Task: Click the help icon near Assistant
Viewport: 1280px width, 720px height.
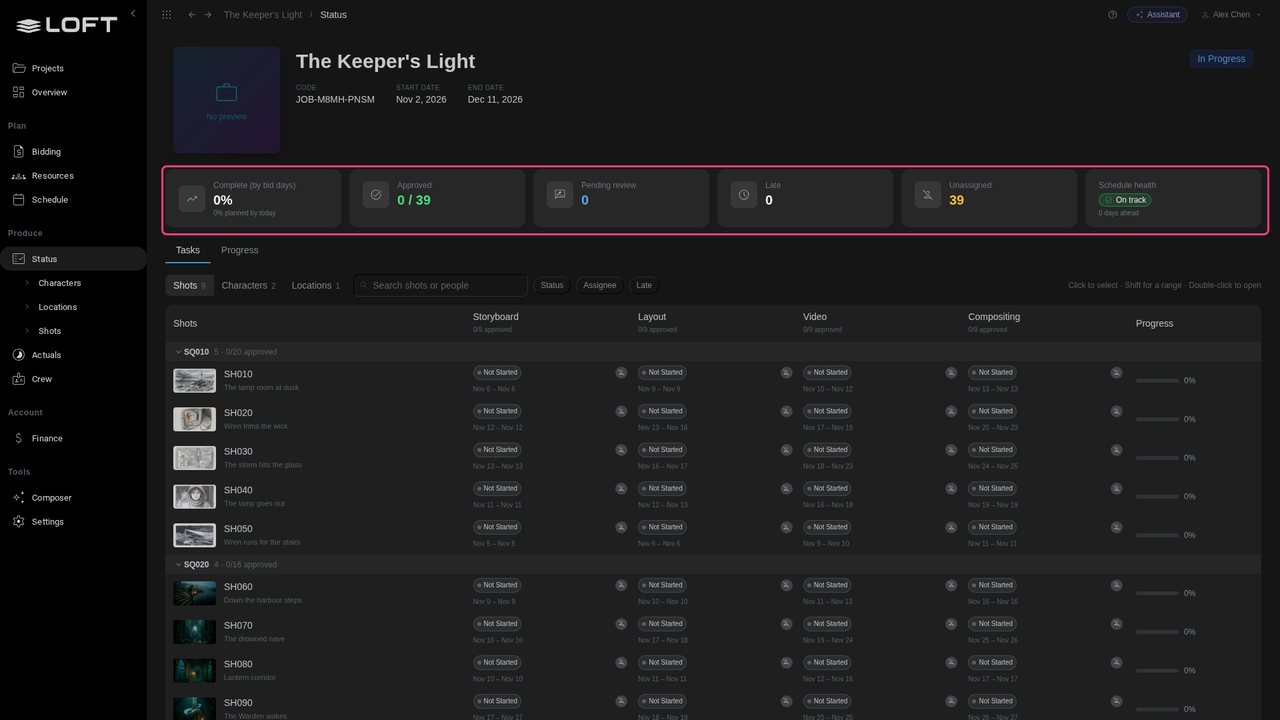Action: tap(1112, 15)
